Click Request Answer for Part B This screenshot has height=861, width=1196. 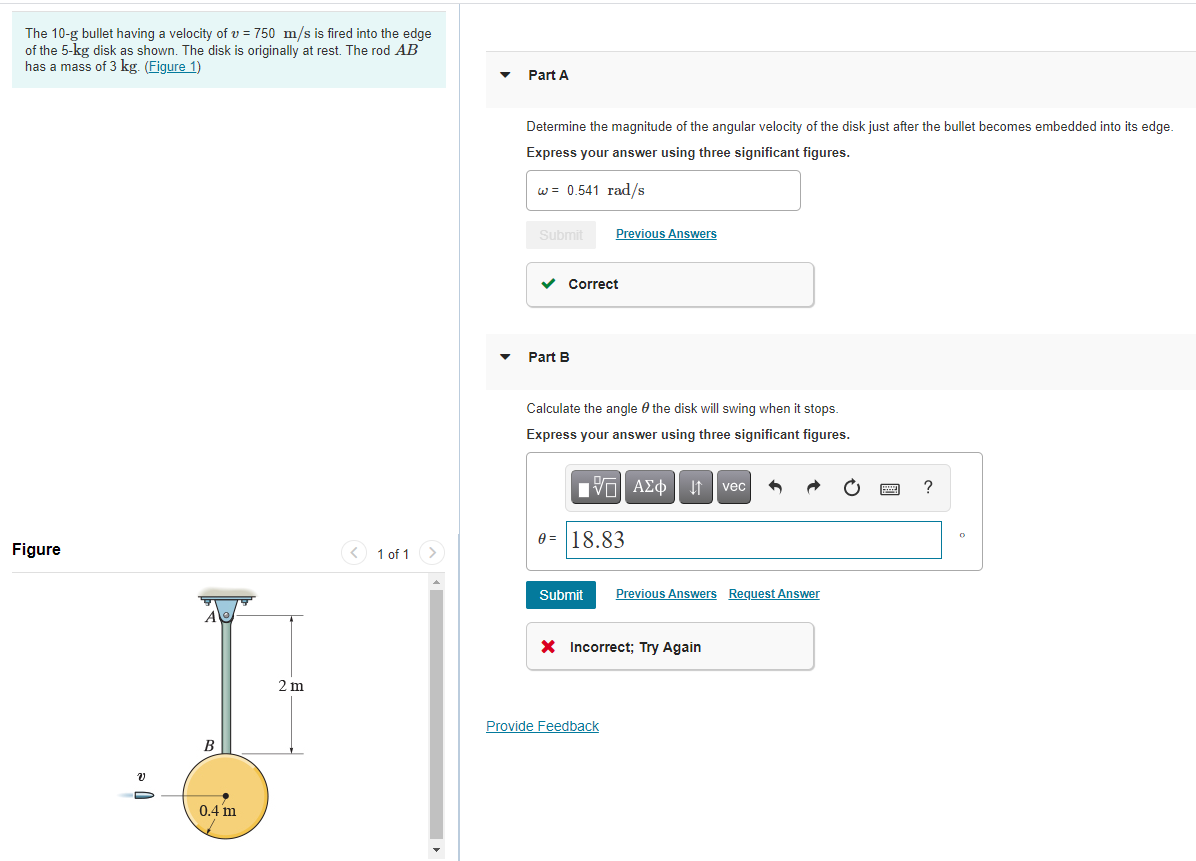[x=773, y=593]
